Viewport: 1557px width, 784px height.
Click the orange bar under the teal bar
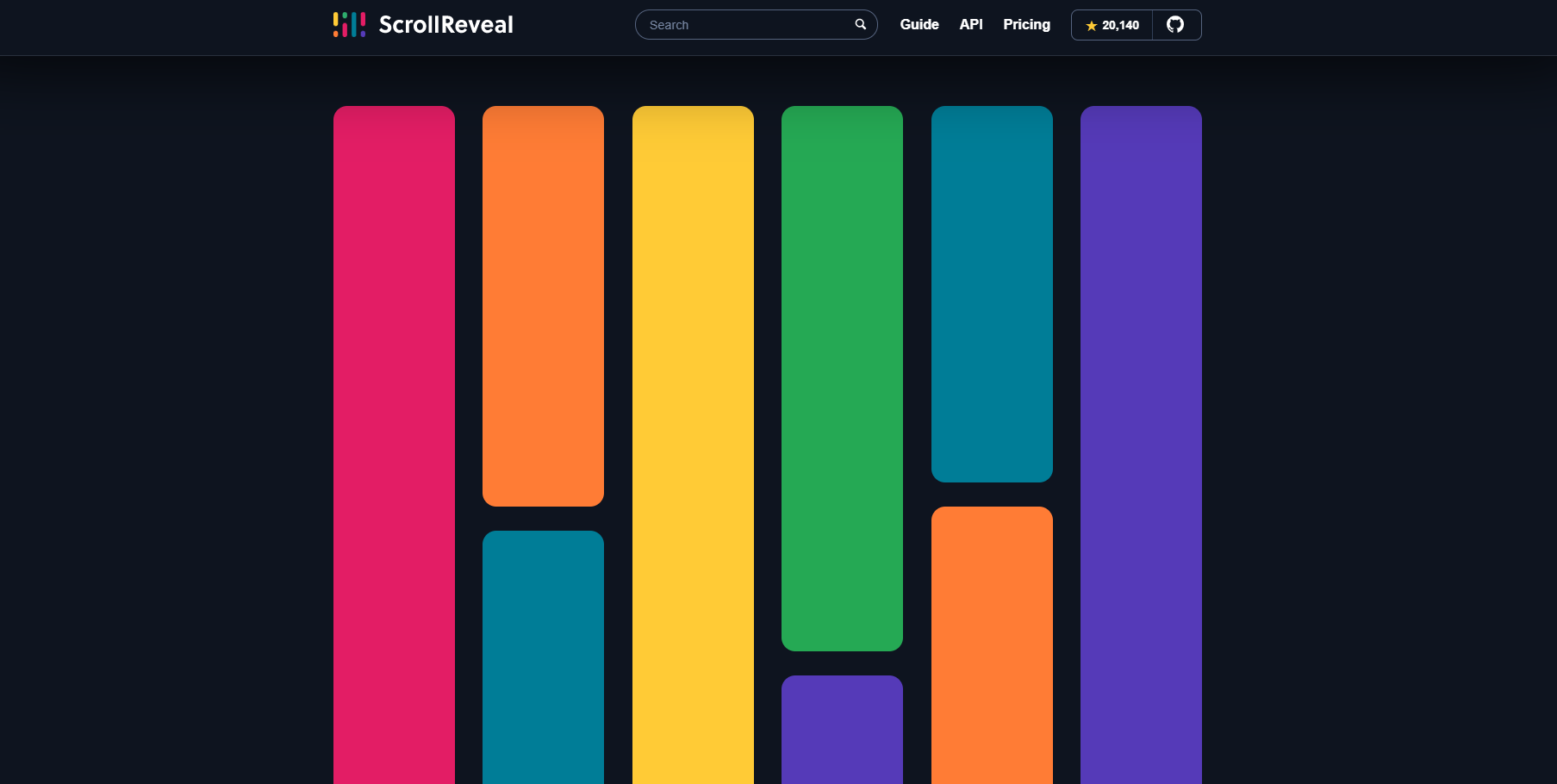(992, 645)
